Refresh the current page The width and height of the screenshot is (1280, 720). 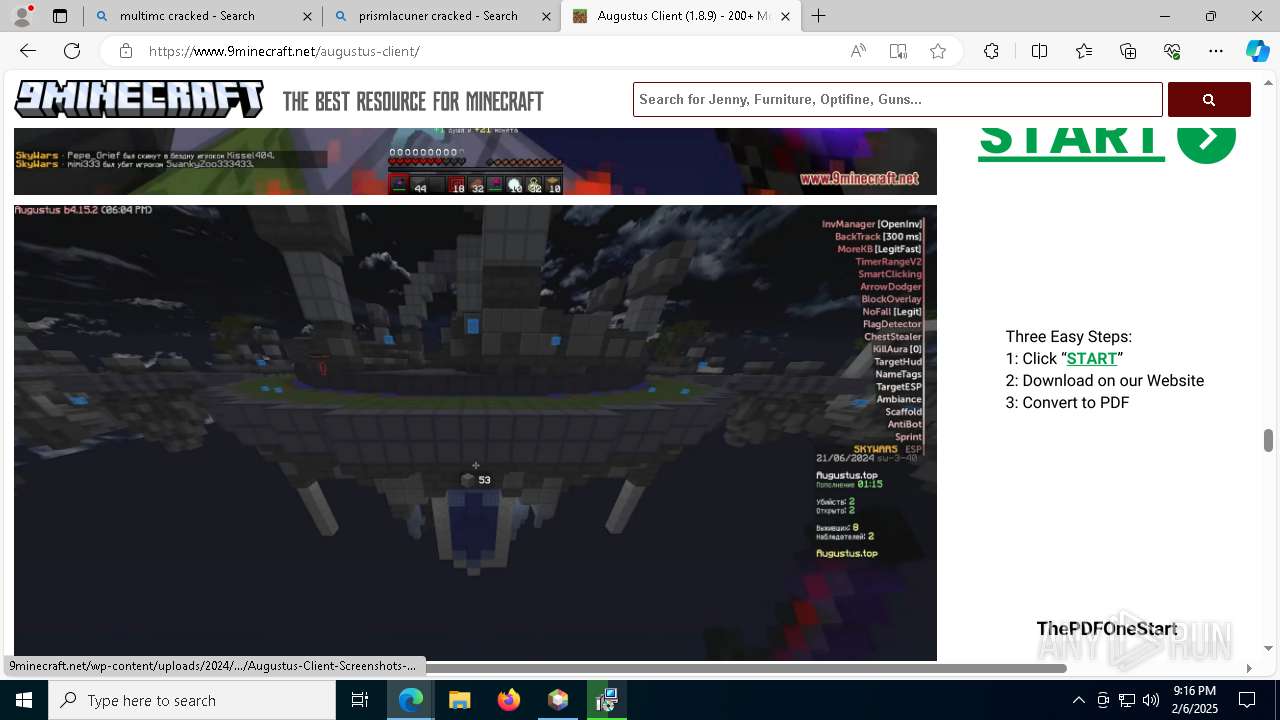[x=72, y=51]
